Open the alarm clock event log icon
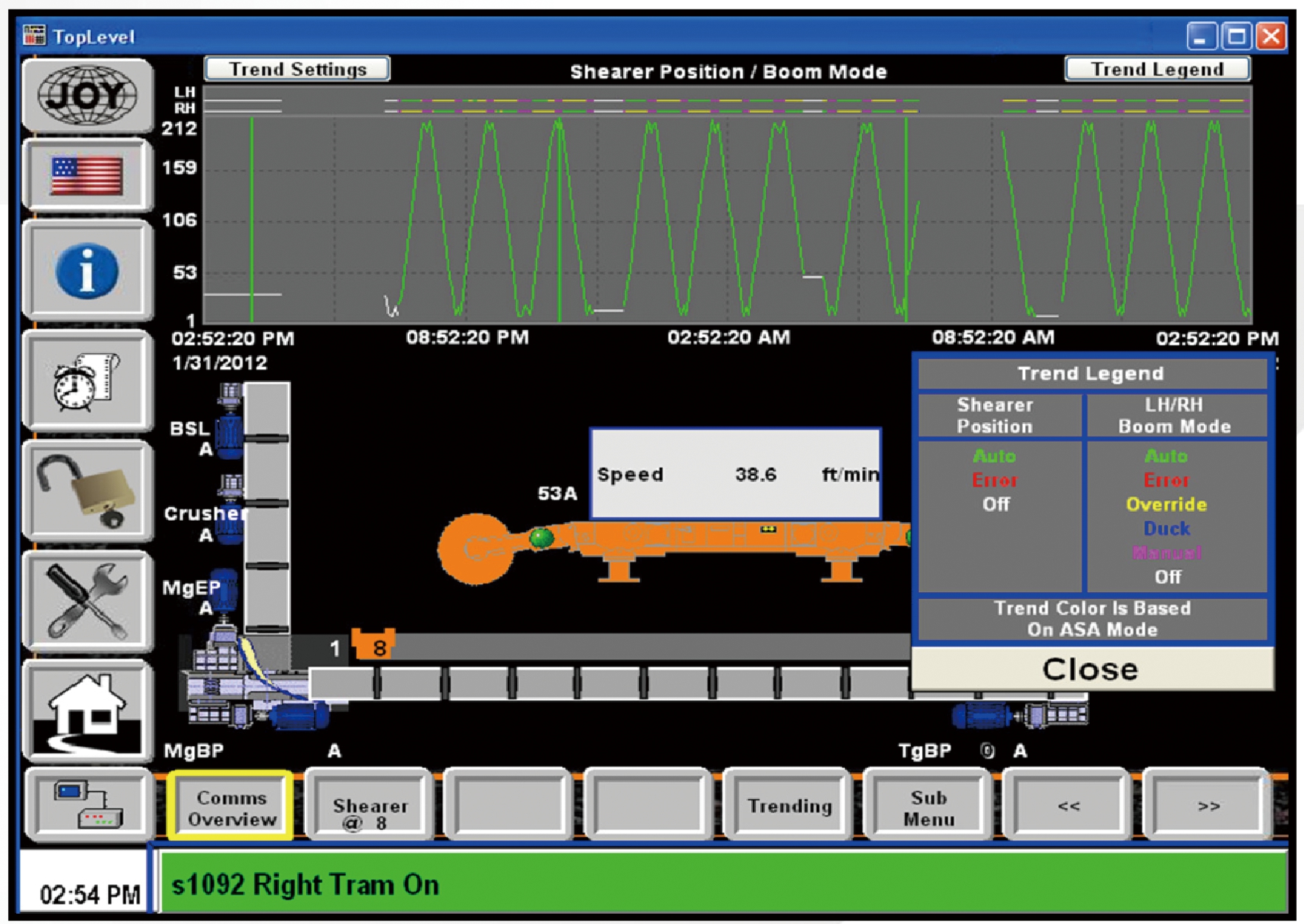 coord(88,381)
